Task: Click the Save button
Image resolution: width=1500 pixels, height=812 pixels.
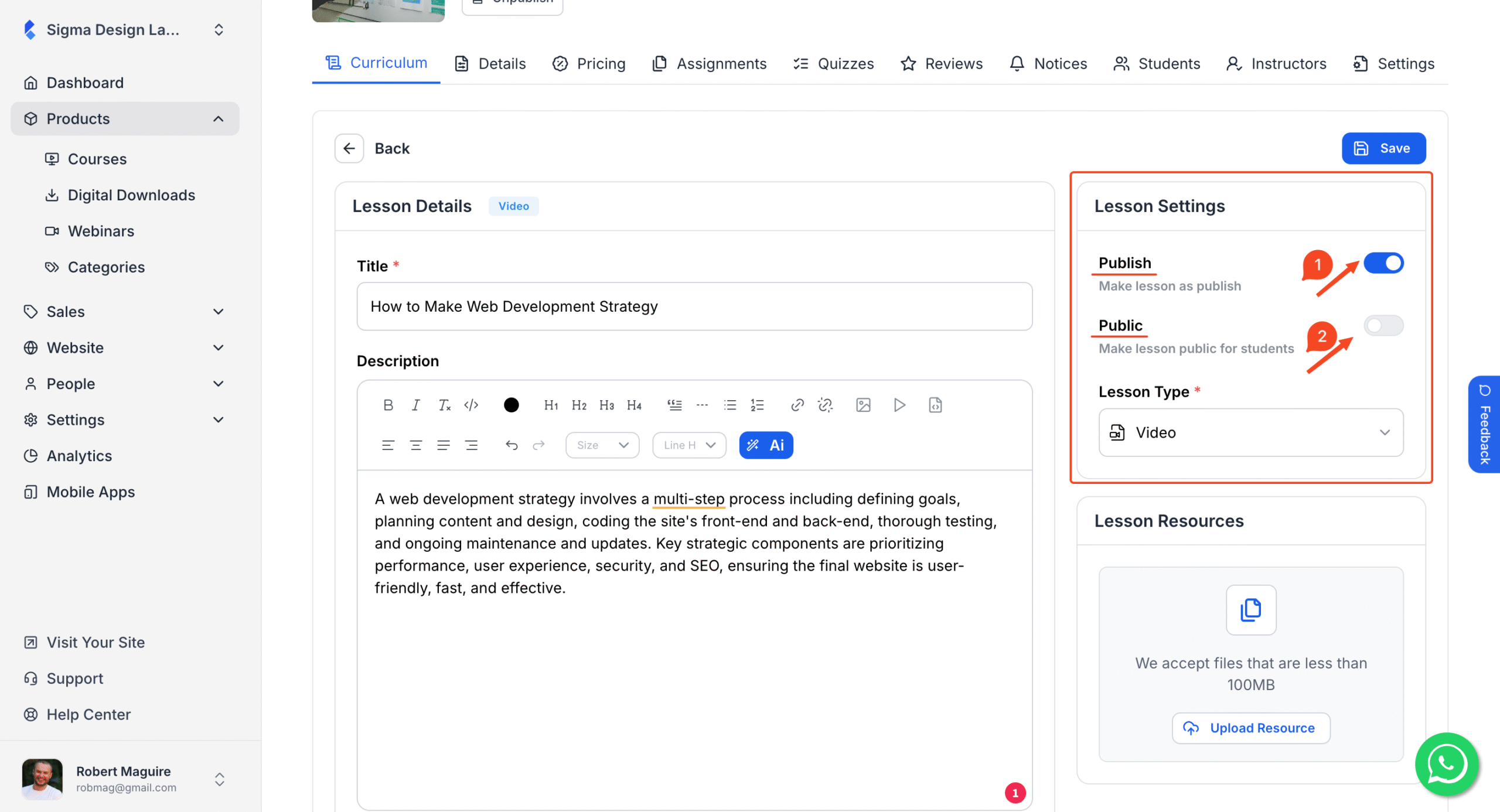Action: pyautogui.click(x=1384, y=148)
